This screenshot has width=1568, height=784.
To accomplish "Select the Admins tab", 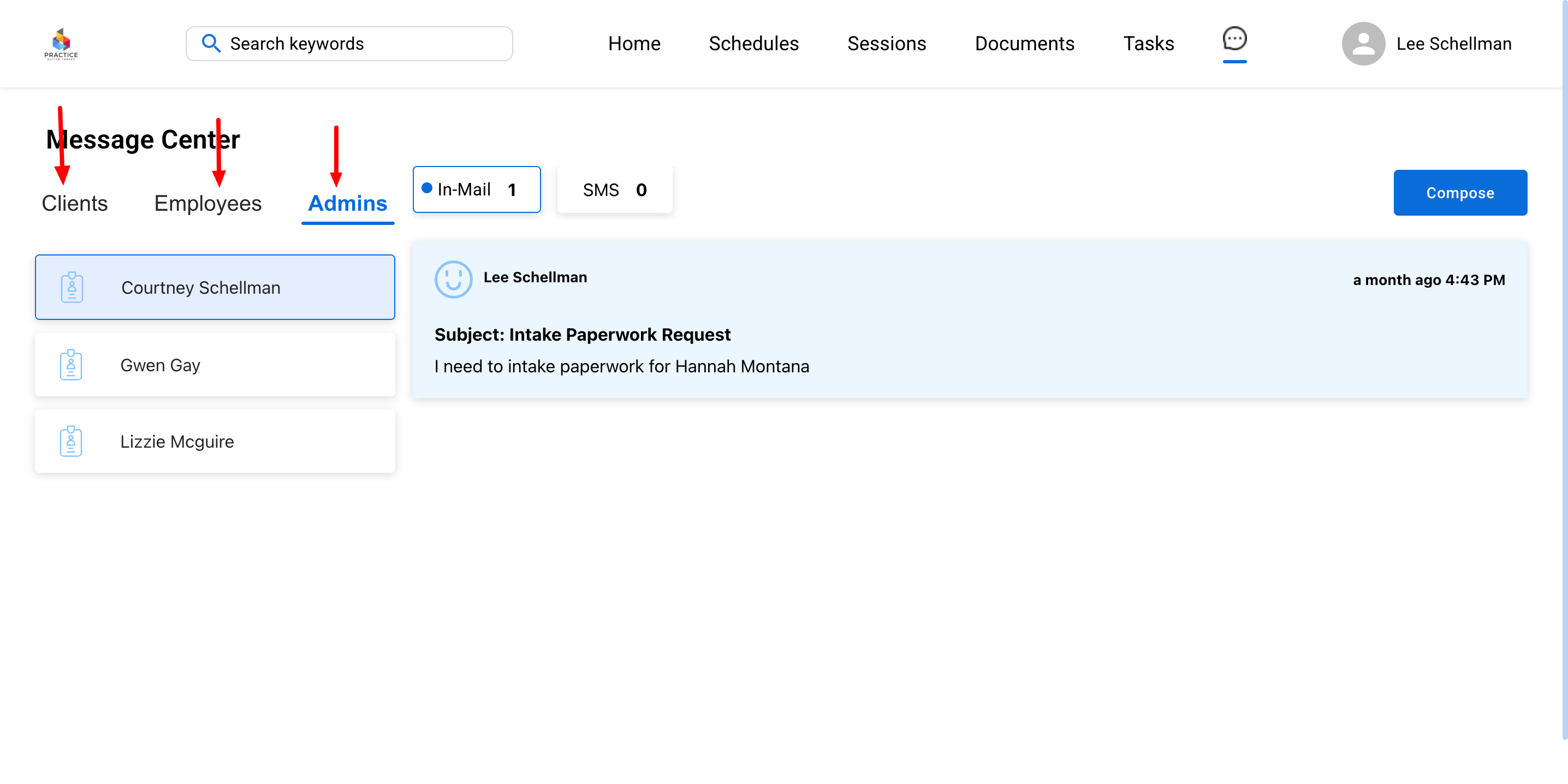I will pos(348,203).
